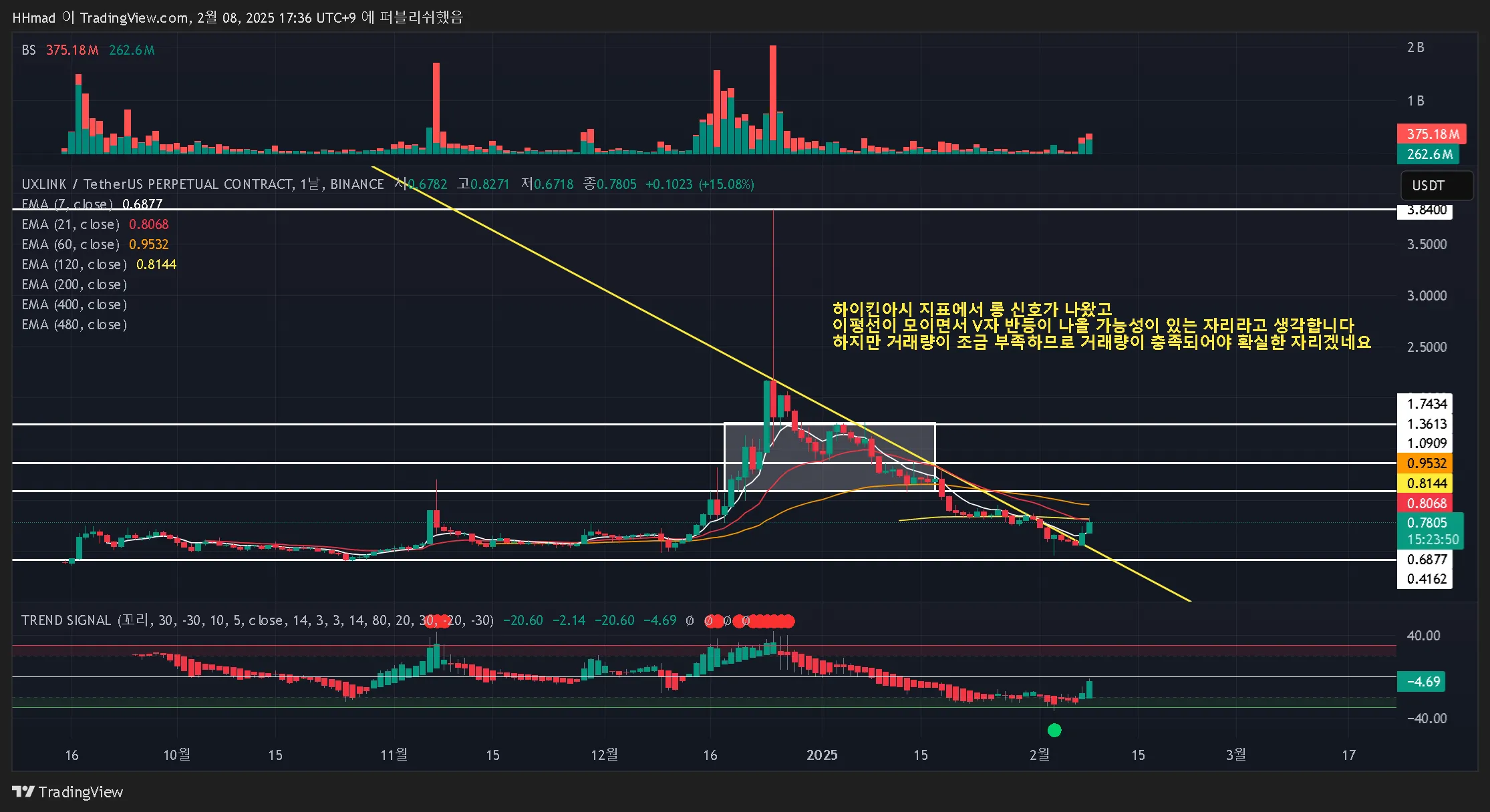Click the 3.5000 price axis label

pos(1427,244)
